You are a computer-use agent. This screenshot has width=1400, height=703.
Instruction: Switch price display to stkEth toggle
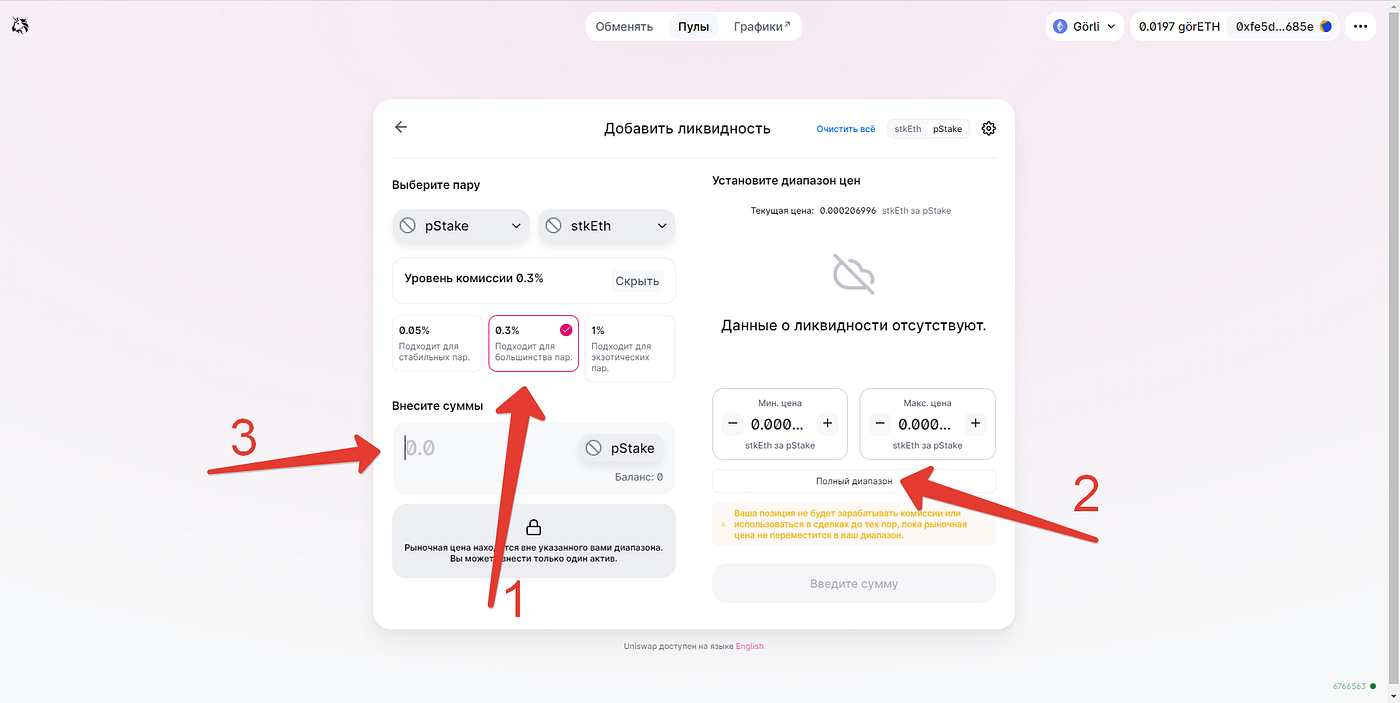point(908,129)
